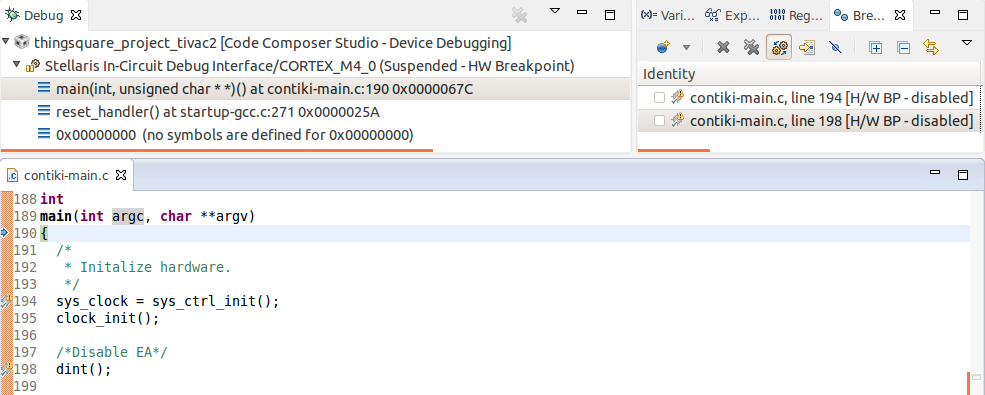The width and height of the screenshot is (985, 395).
Task: Close the contiki-main.c editor tab
Action: [121, 175]
